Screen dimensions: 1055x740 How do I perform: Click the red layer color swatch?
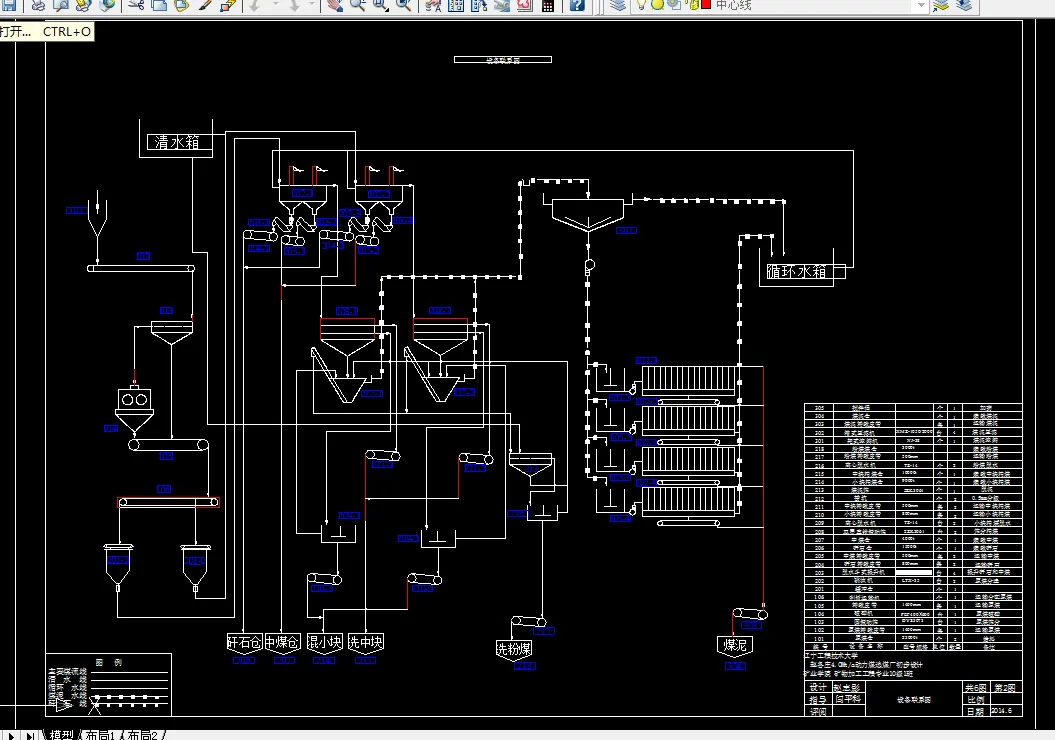(706, 4)
